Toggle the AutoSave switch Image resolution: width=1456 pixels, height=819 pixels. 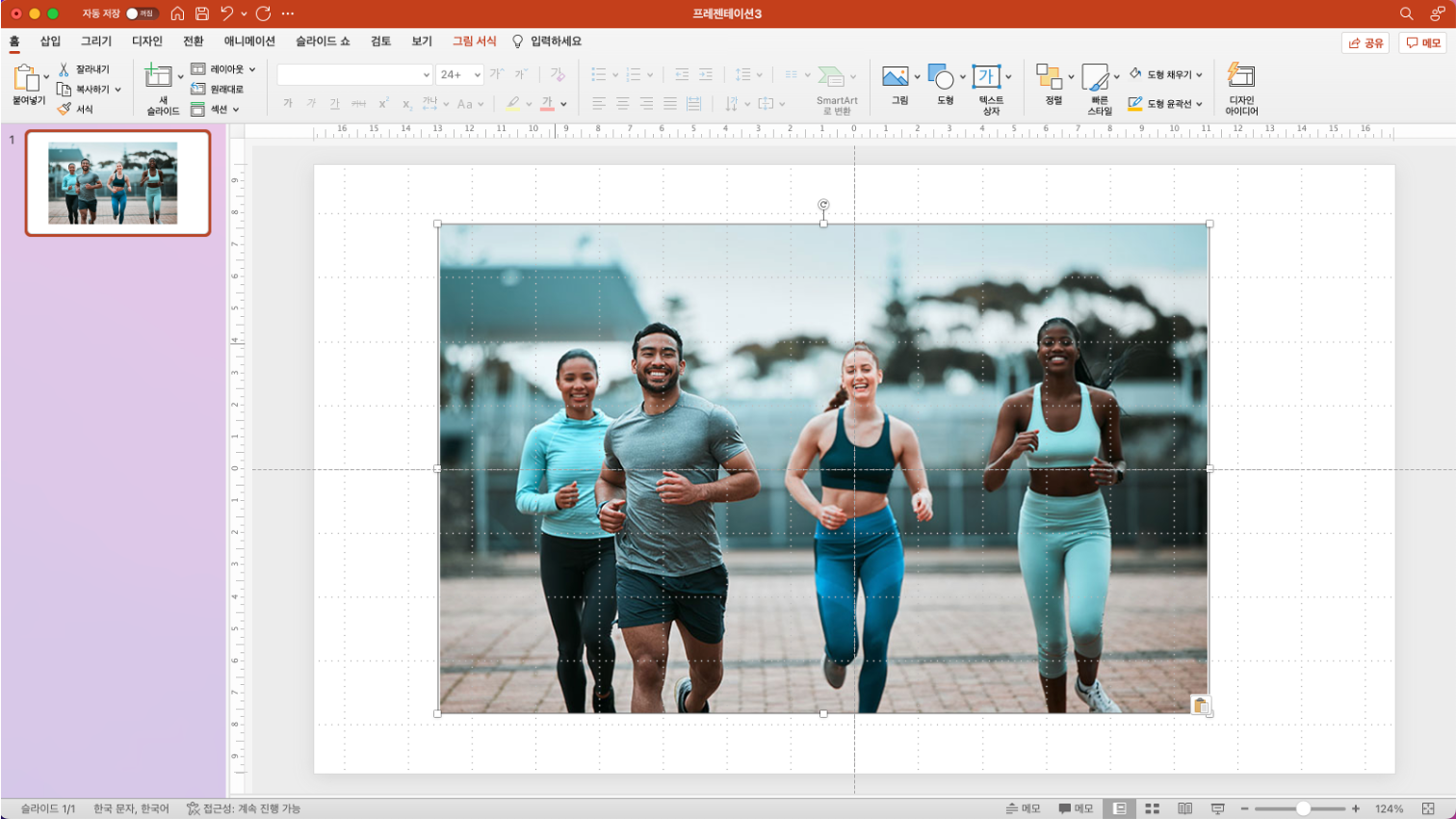(x=142, y=13)
